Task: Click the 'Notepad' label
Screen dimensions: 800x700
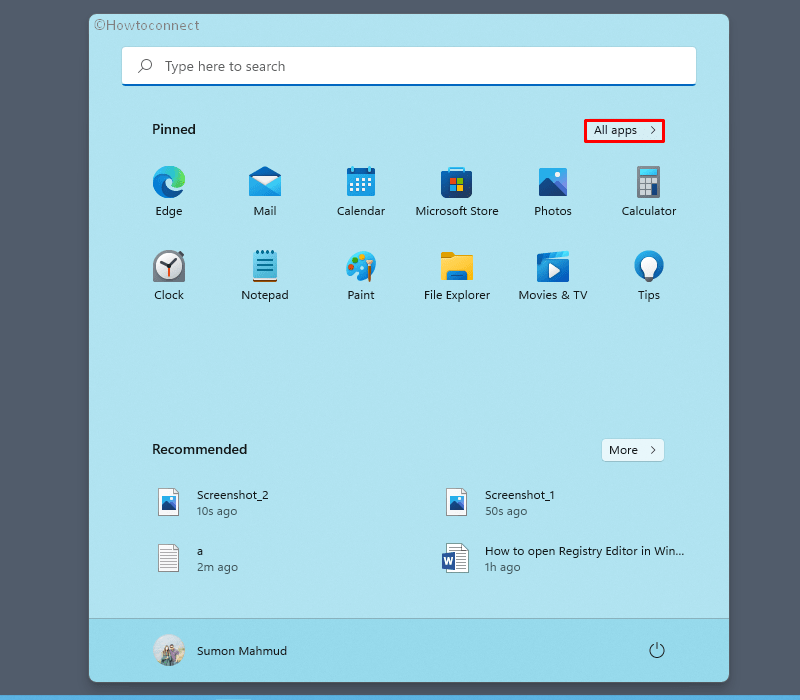Action: (x=265, y=295)
